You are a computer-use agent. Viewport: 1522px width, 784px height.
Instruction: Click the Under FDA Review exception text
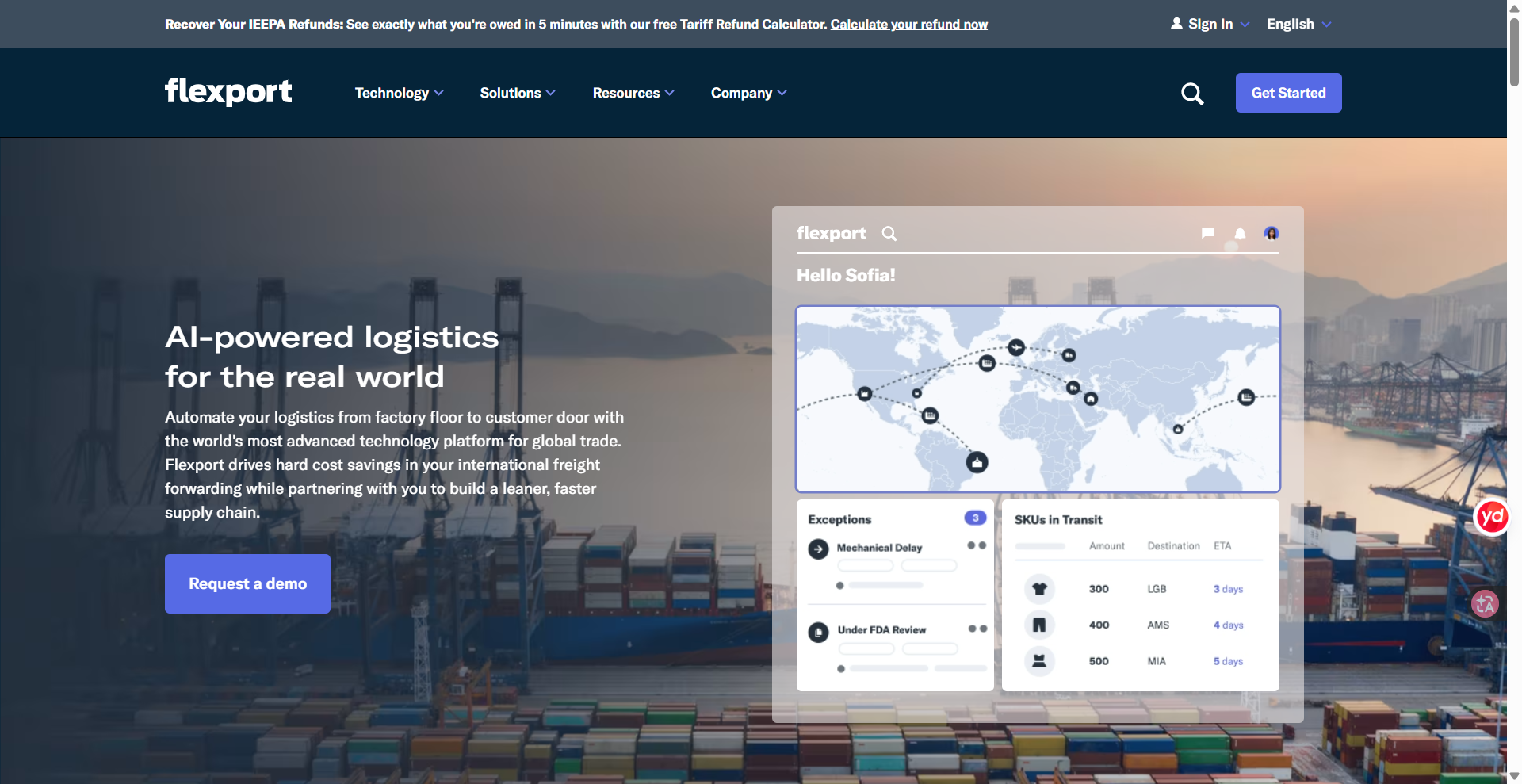pyautogui.click(x=881, y=630)
